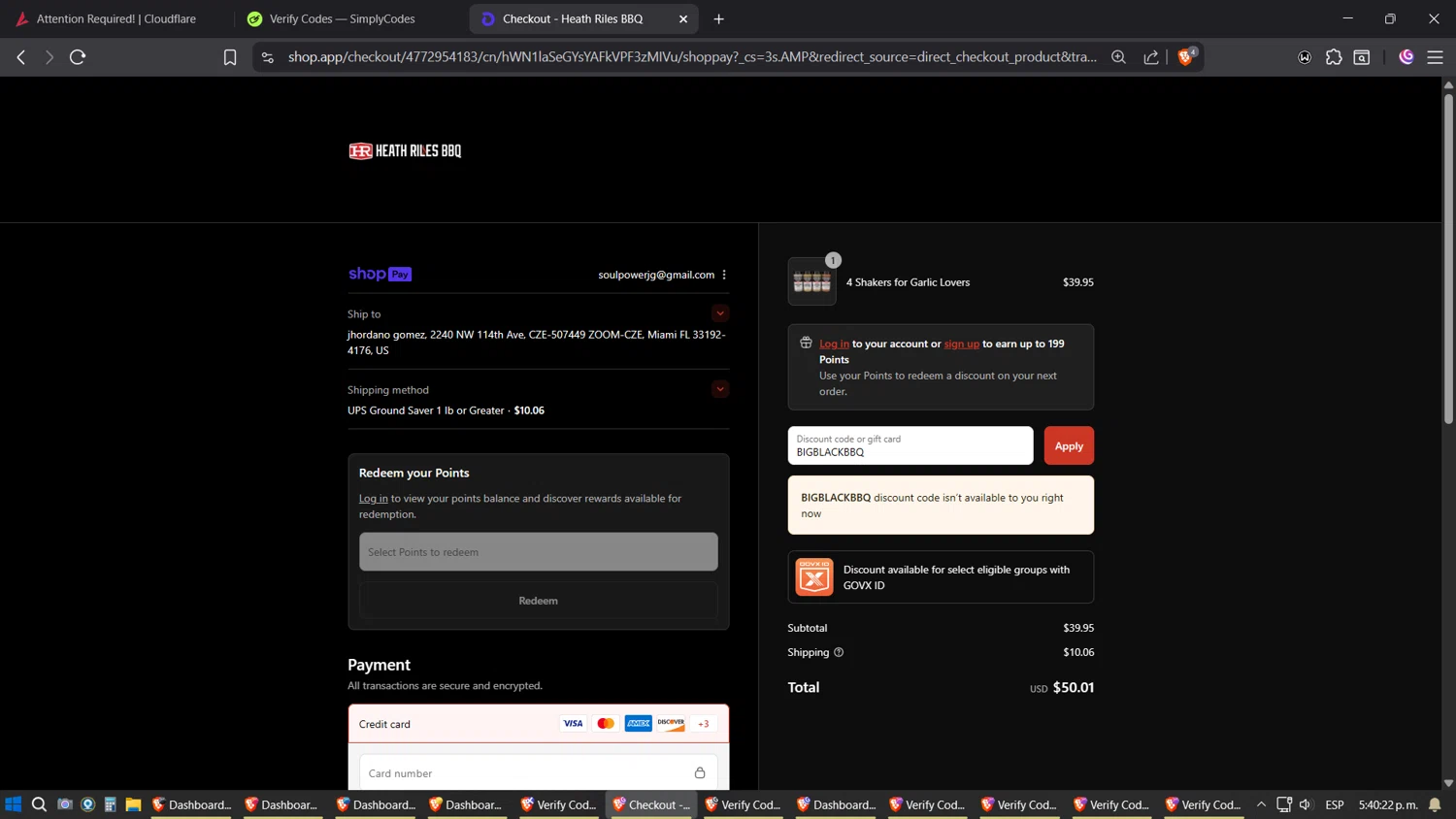The height and width of the screenshot is (819, 1456).
Task: Open GOVX ID discount offer
Action: point(941,577)
